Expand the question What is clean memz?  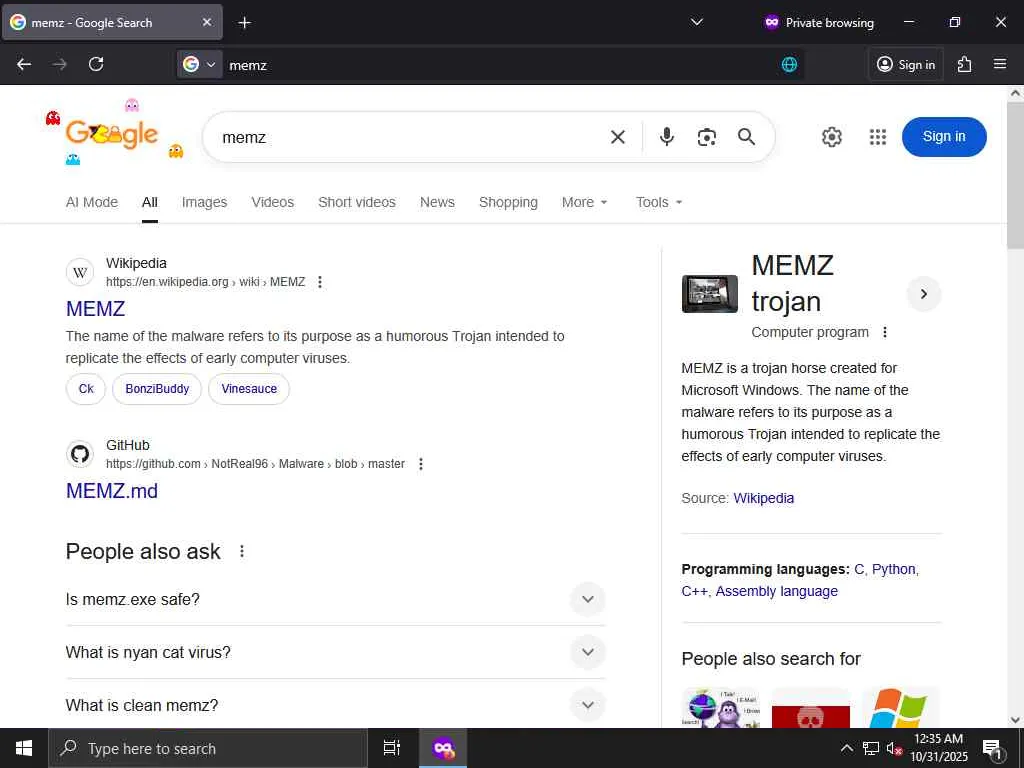335,705
